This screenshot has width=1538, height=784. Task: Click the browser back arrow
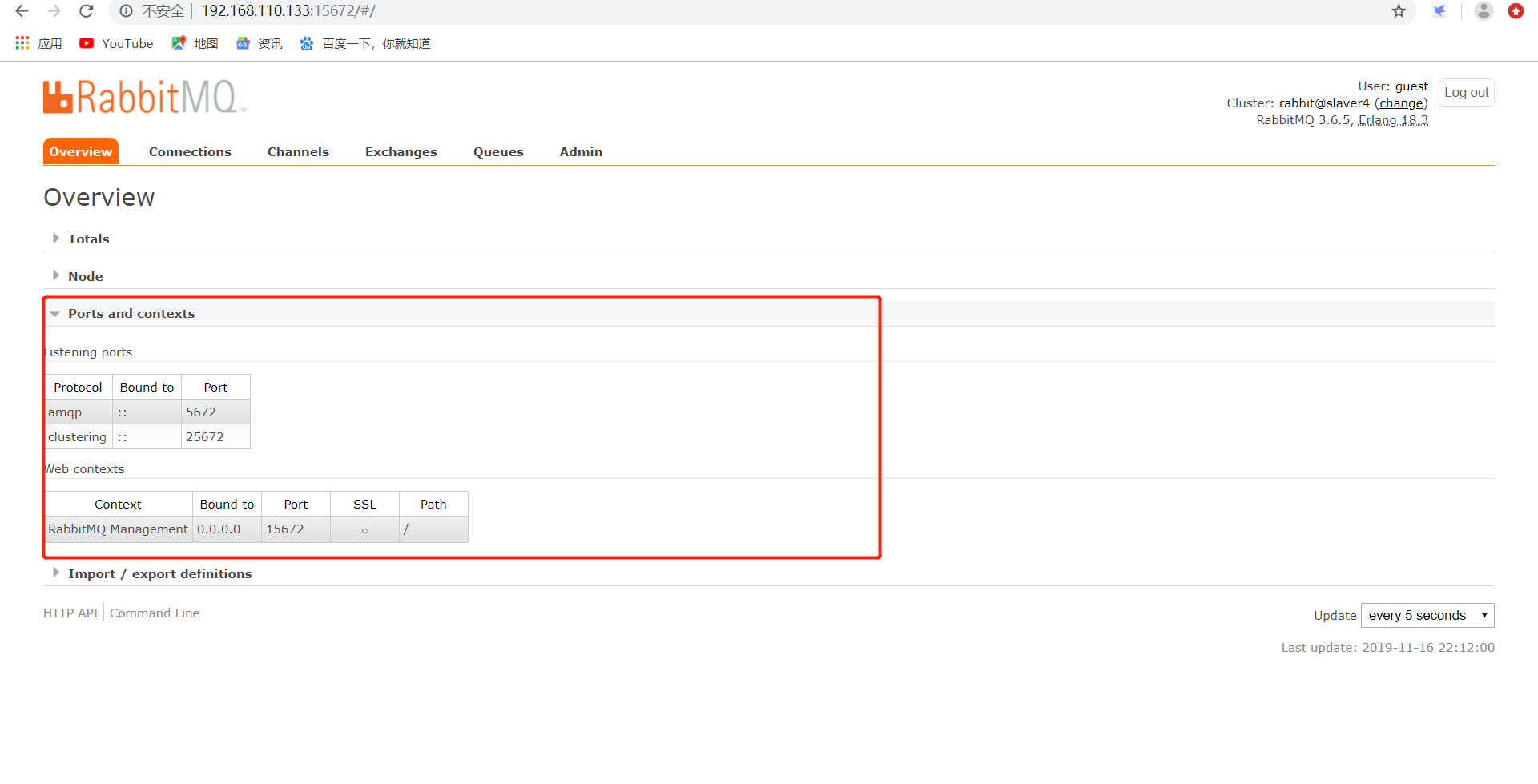22,11
